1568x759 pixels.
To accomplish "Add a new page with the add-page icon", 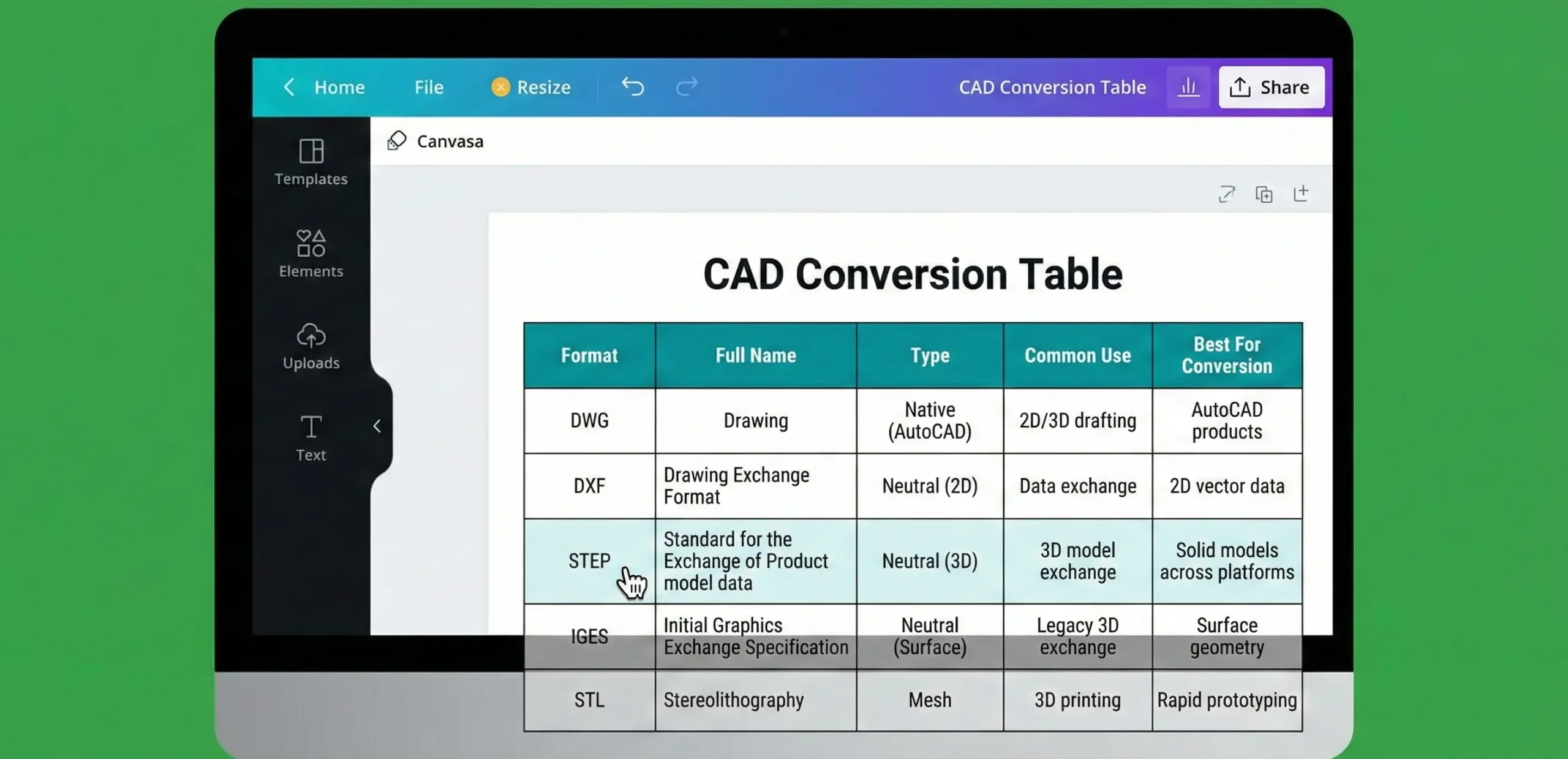I will [1302, 194].
